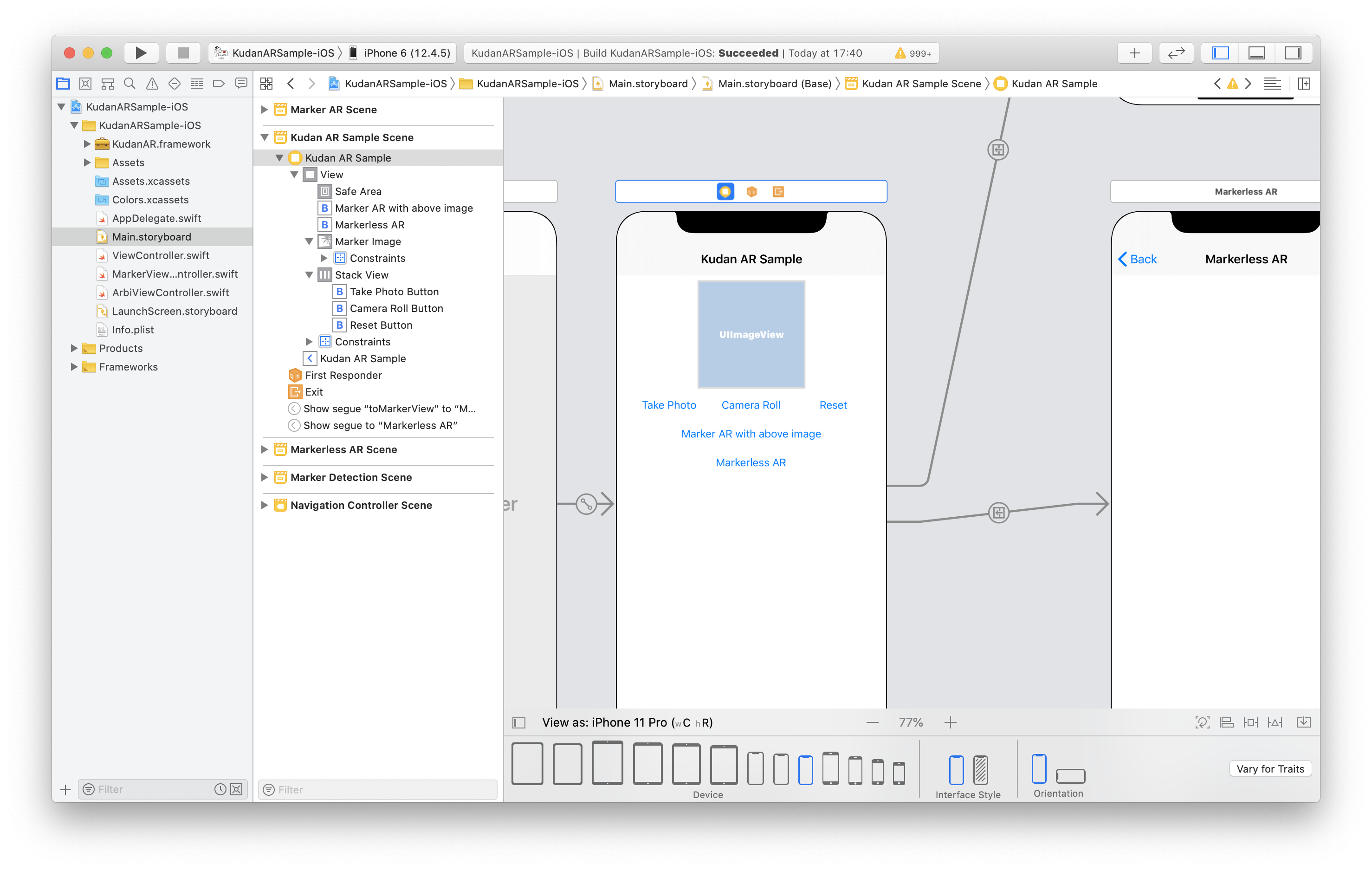1372x871 pixels.
Task: Expand the Marker AR Scene
Action: (265, 110)
